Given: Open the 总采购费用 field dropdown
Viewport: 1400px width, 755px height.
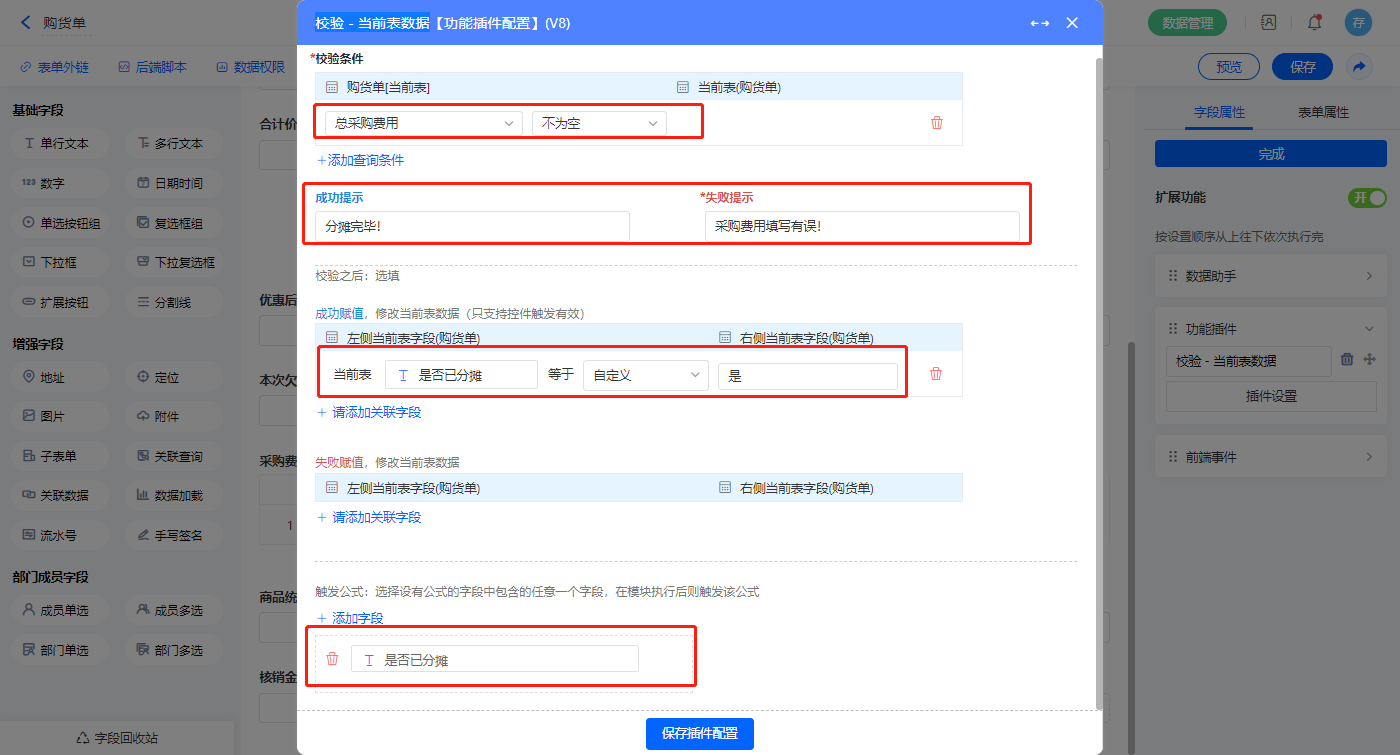Looking at the screenshot, I should (423, 123).
